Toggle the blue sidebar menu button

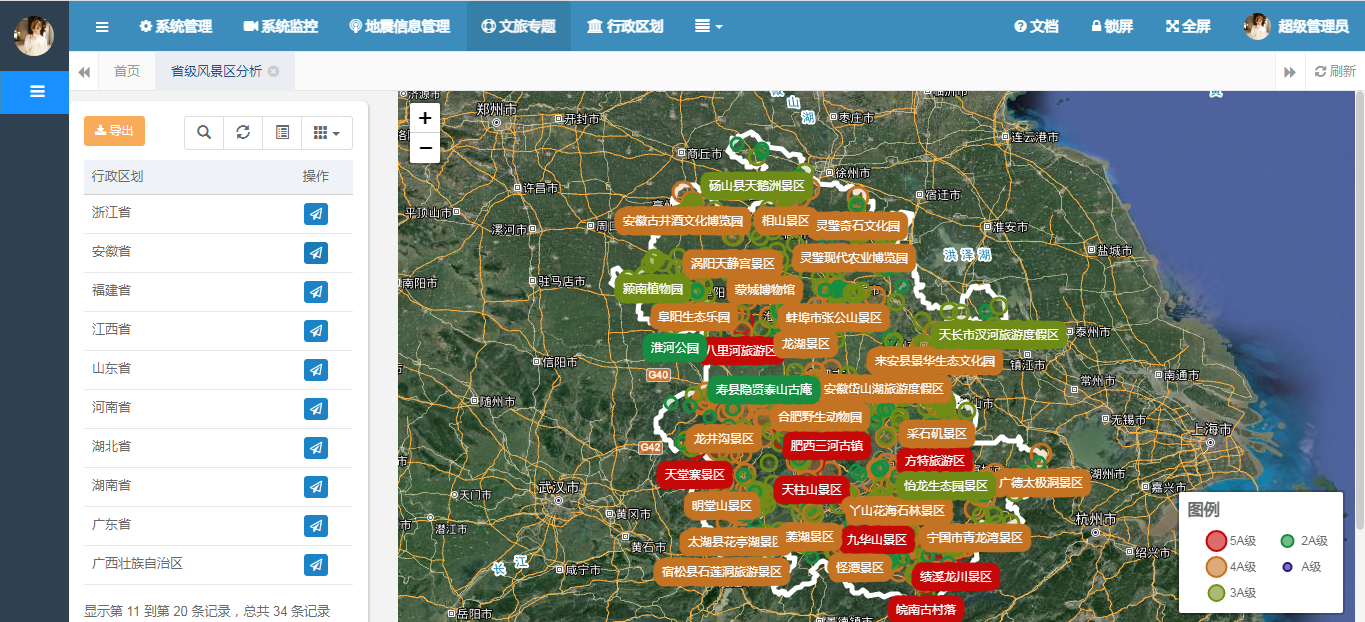(x=35, y=92)
